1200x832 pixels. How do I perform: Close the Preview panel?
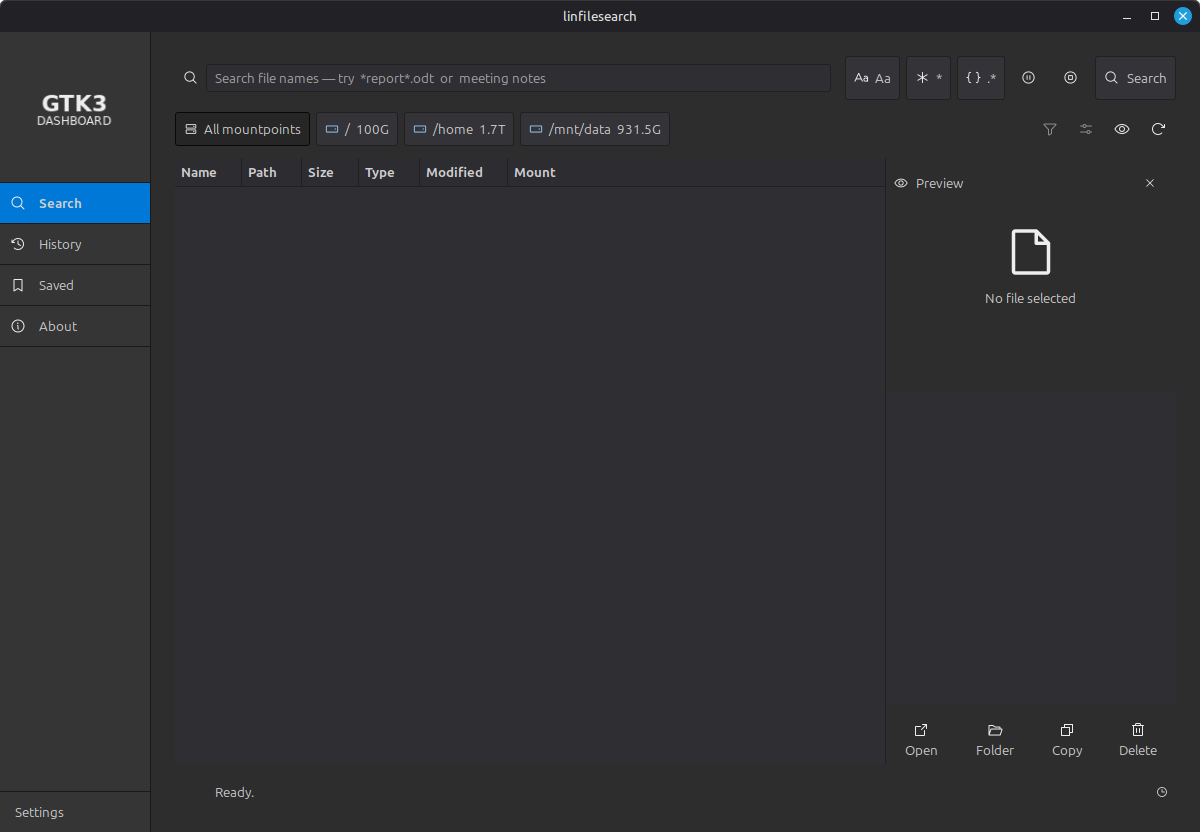click(1150, 183)
